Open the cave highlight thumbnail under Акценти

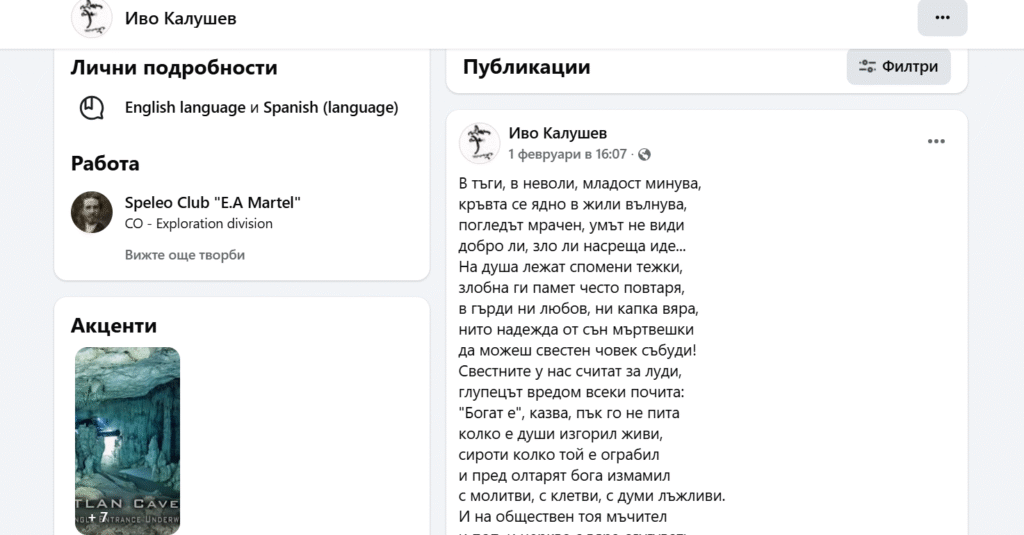pos(128,440)
